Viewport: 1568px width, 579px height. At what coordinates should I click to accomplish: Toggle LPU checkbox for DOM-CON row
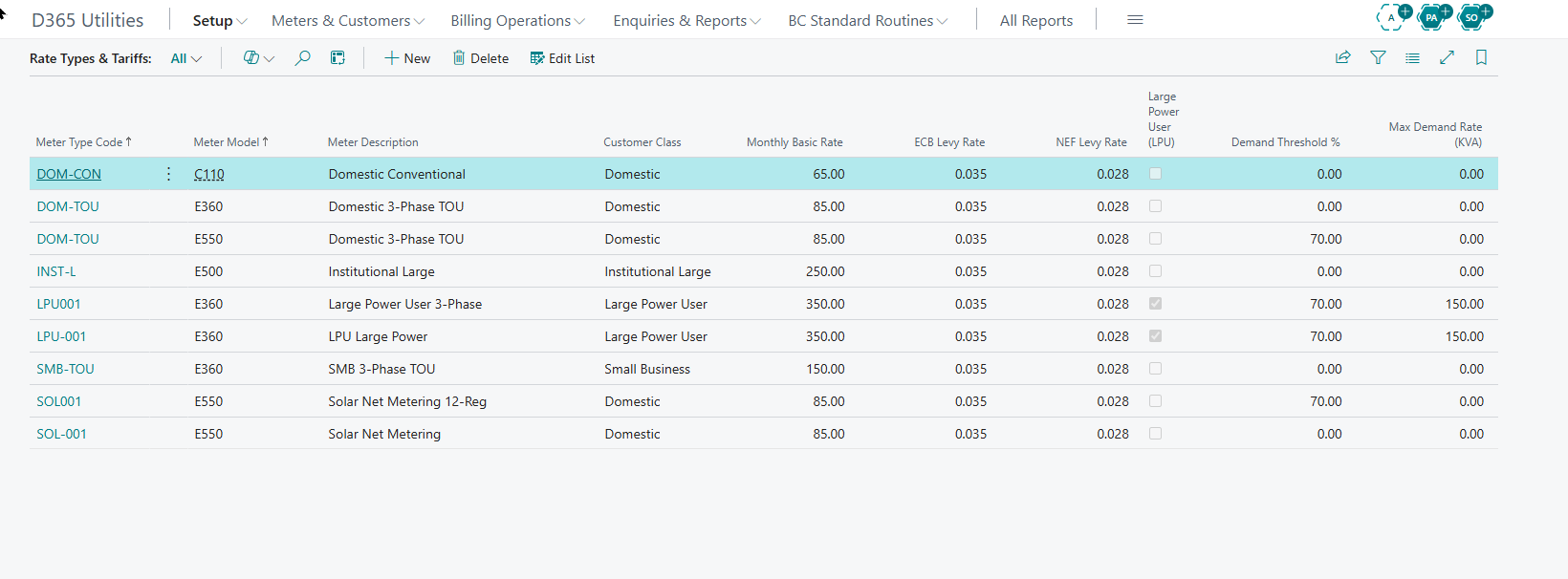click(x=1155, y=174)
